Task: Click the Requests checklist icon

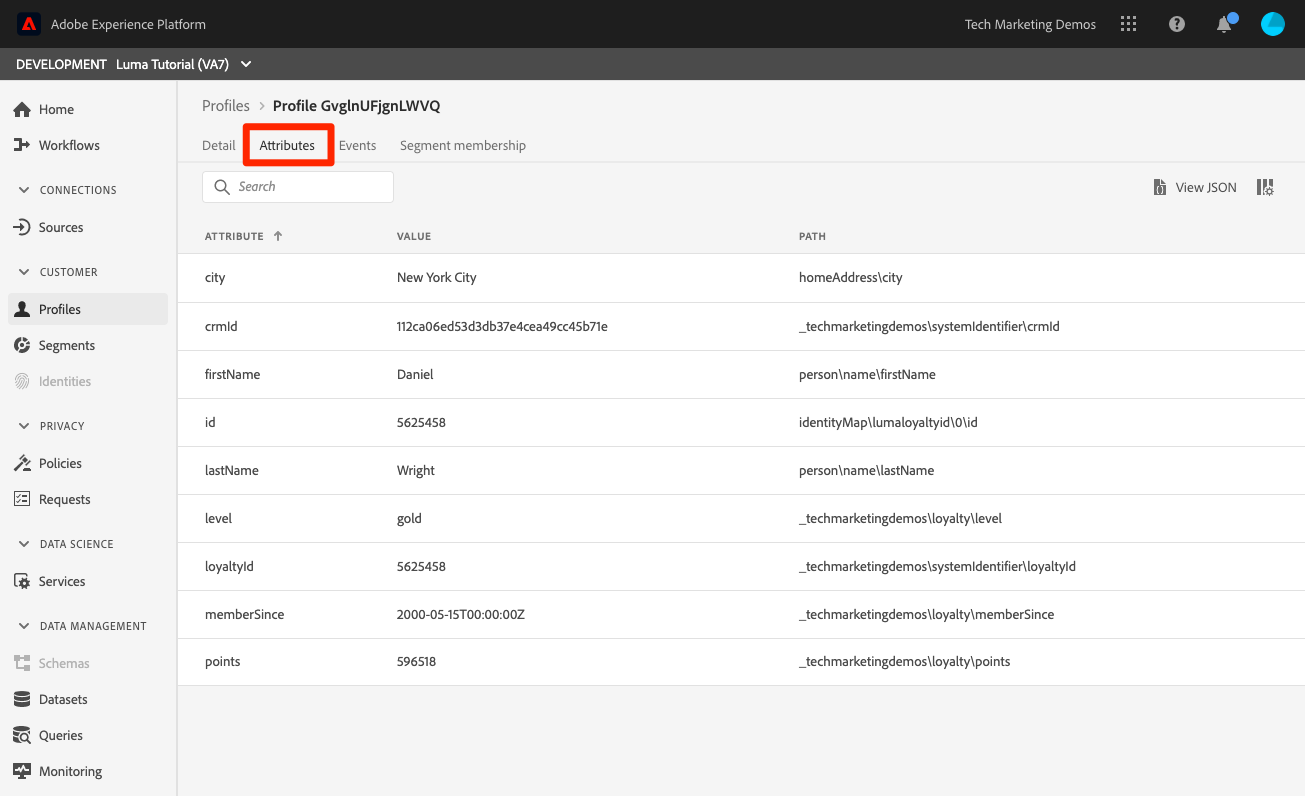Action: point(22,499)
